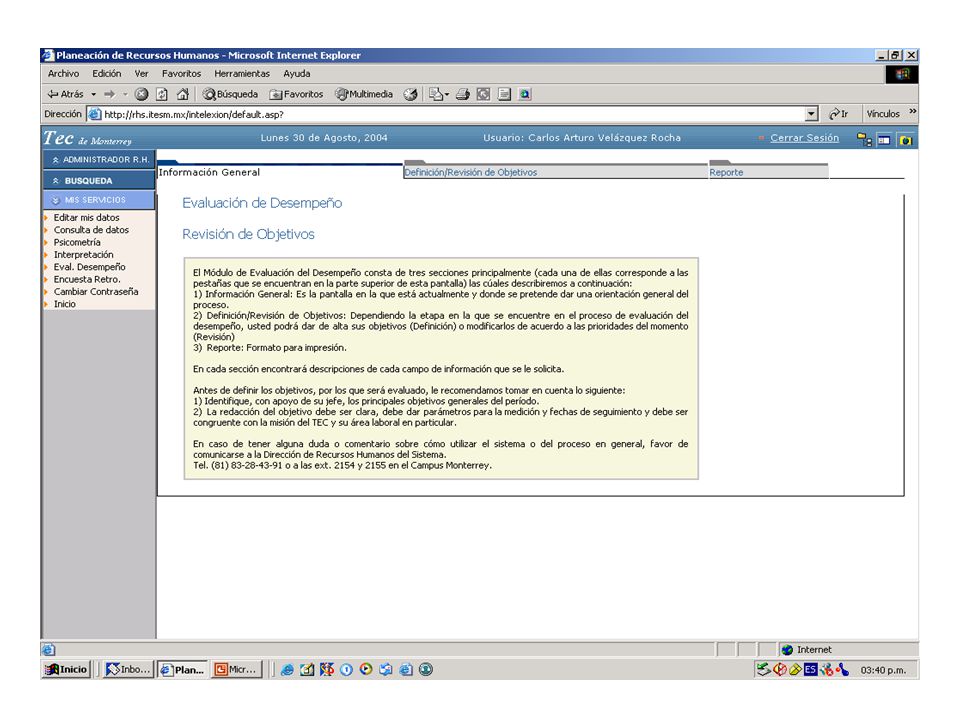Print the page with the printer icon
960x720 pixels.
(x=463, y=94)
